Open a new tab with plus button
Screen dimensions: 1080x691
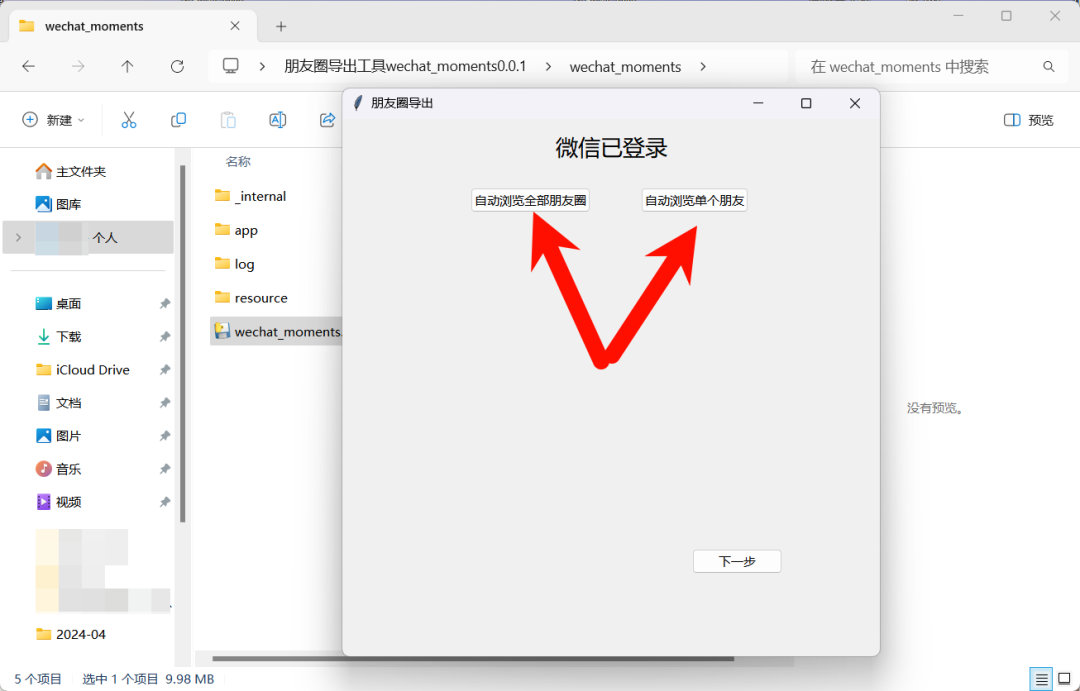(281, 27)
